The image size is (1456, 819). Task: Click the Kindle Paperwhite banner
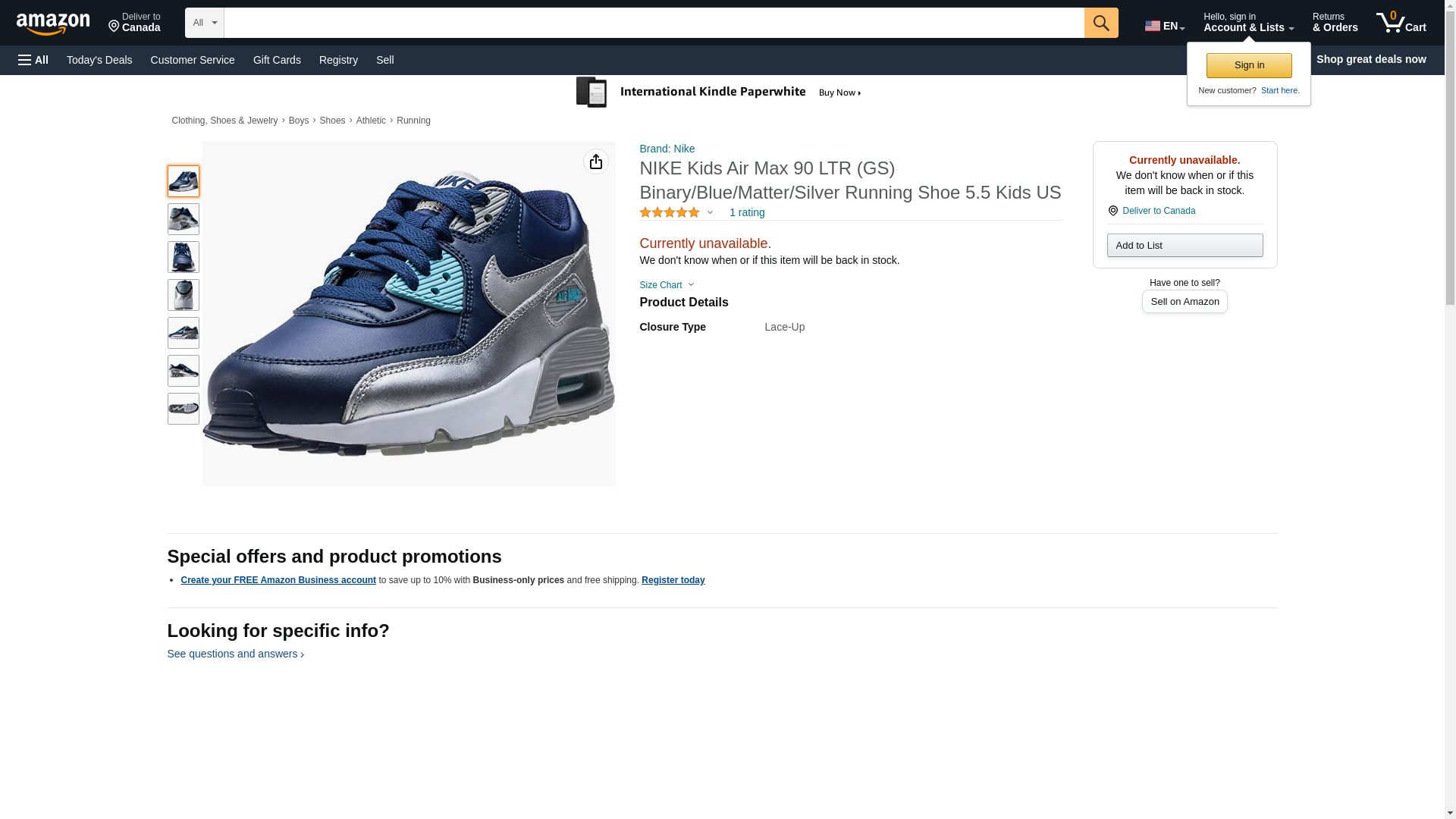[x=718, y=93]
